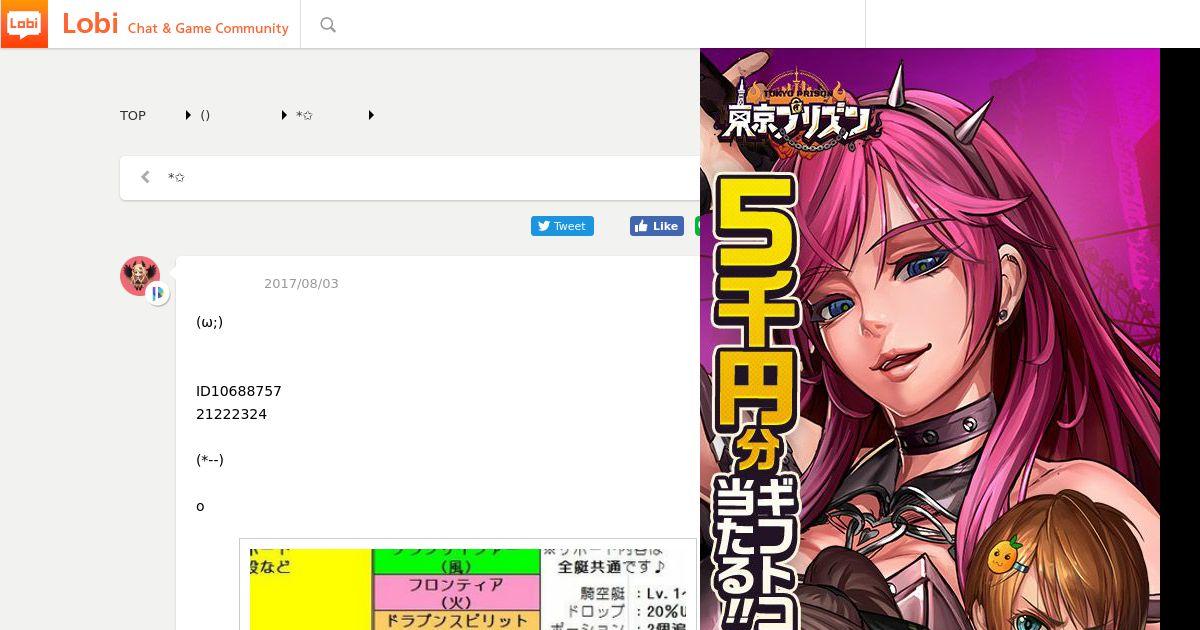Screen dimensions: 1200x630
Task: Open the poster's skull avatar
Action: 140,275
